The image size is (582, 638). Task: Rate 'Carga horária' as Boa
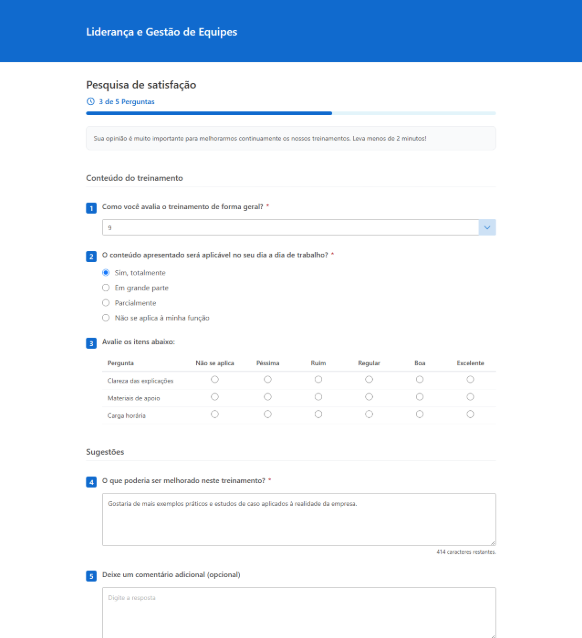[420, 414]
